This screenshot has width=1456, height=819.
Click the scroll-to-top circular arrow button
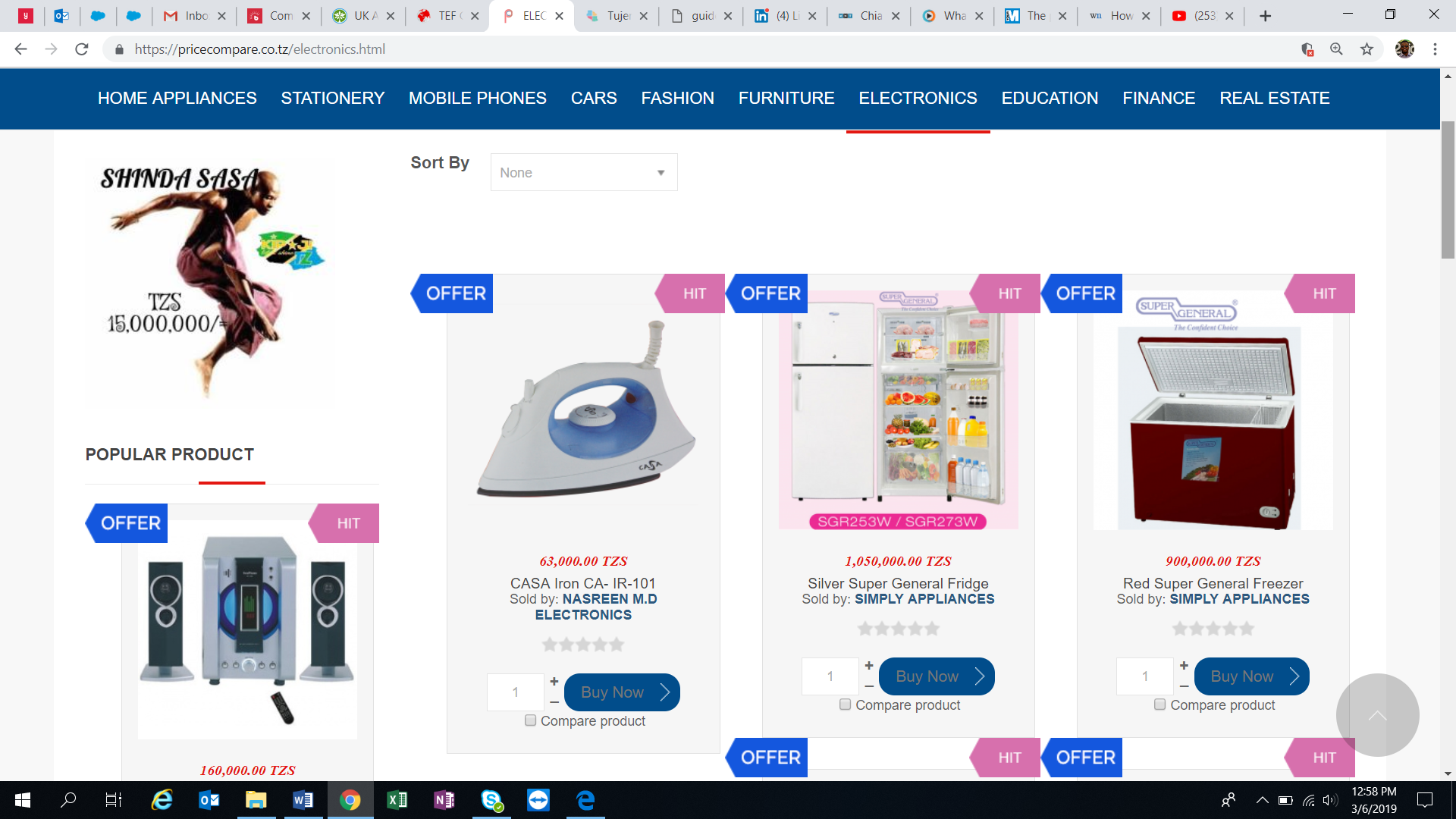1377,715
